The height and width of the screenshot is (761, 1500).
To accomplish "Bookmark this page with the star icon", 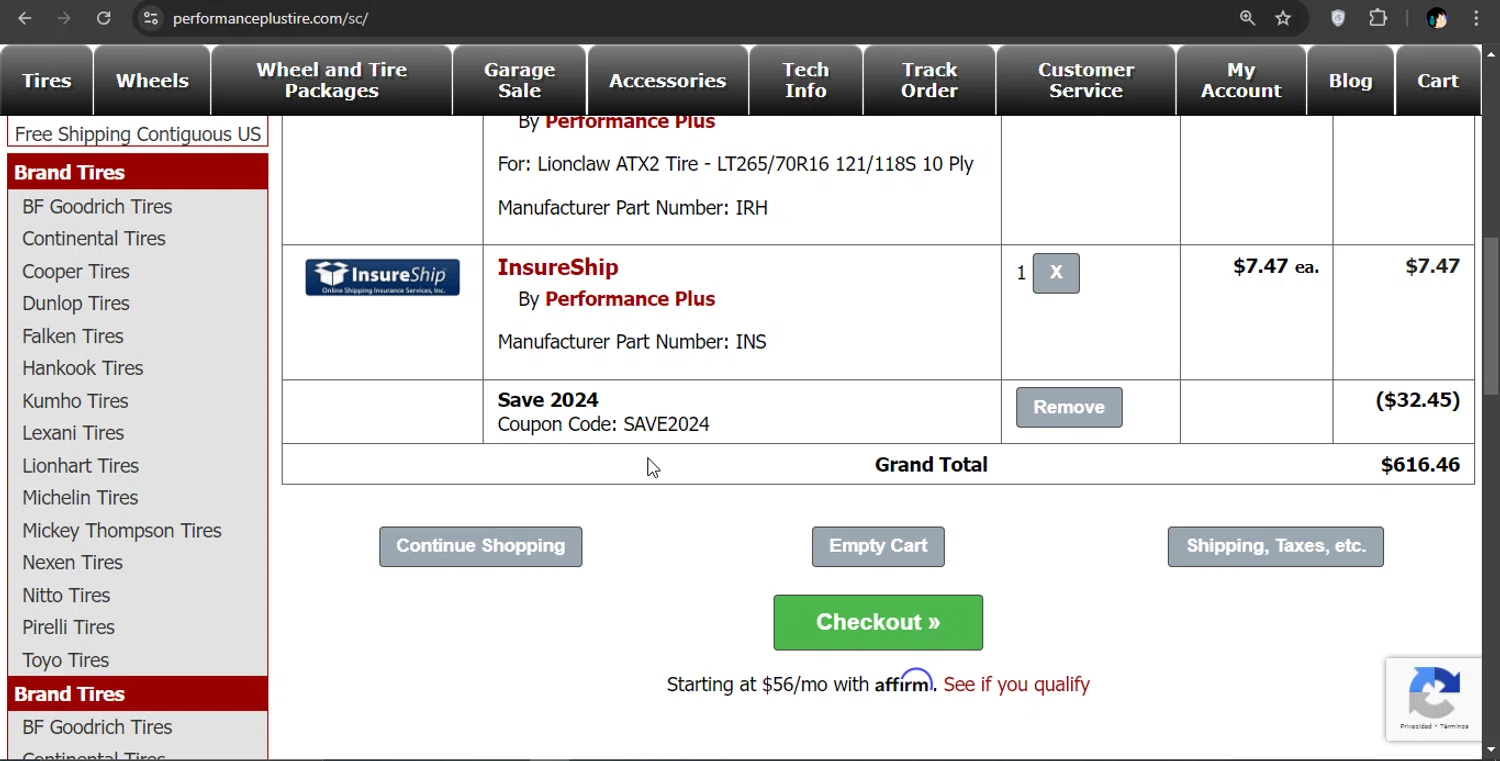I will [x=1283, y=18].
